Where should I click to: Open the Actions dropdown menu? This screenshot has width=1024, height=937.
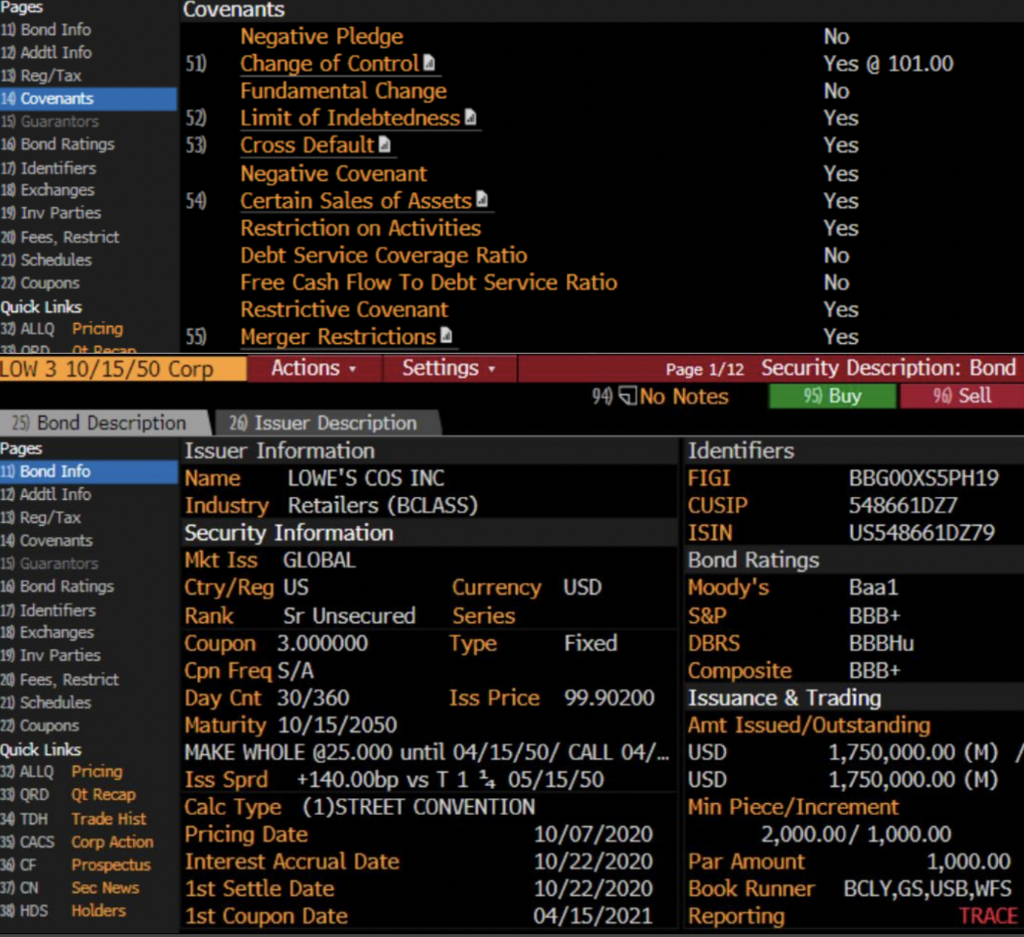pos(314,368)
